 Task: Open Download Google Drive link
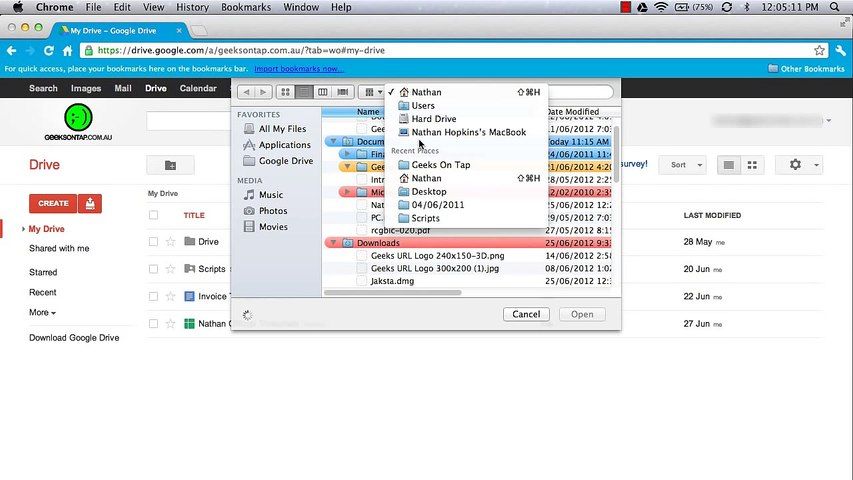coord(74,338)
